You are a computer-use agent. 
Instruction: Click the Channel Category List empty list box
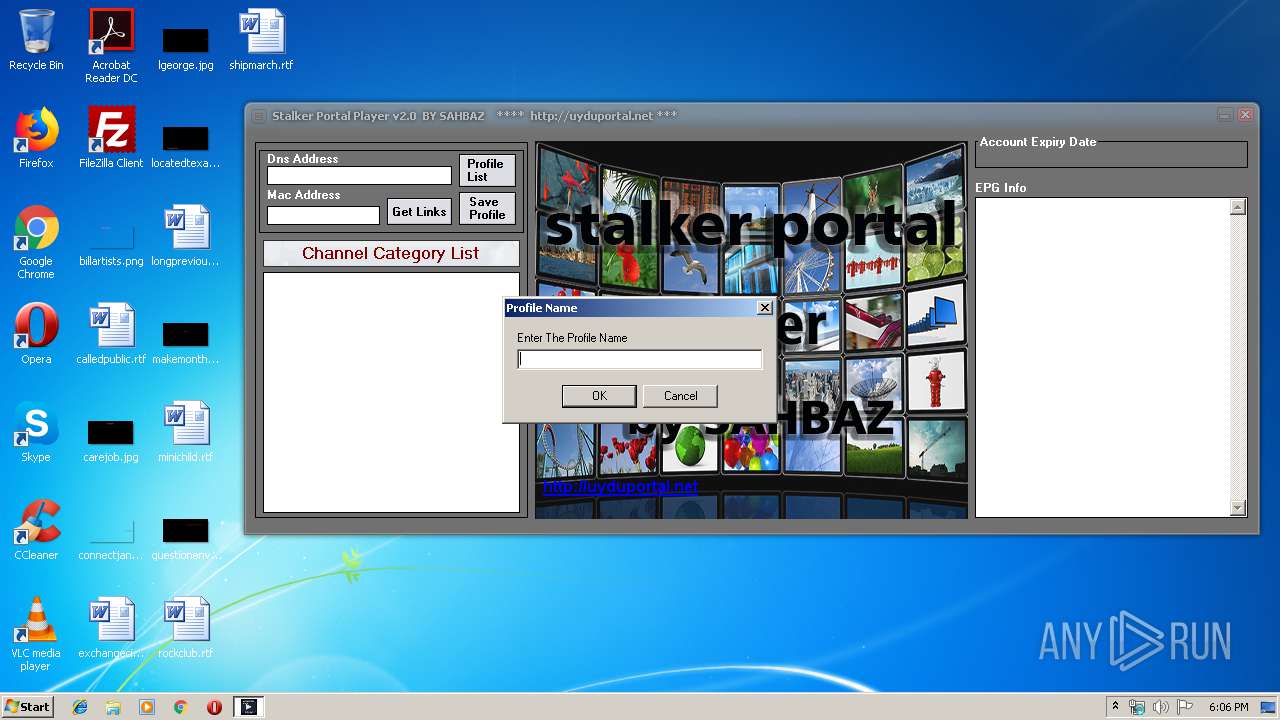pyautogui.click(x=391, y=392)
